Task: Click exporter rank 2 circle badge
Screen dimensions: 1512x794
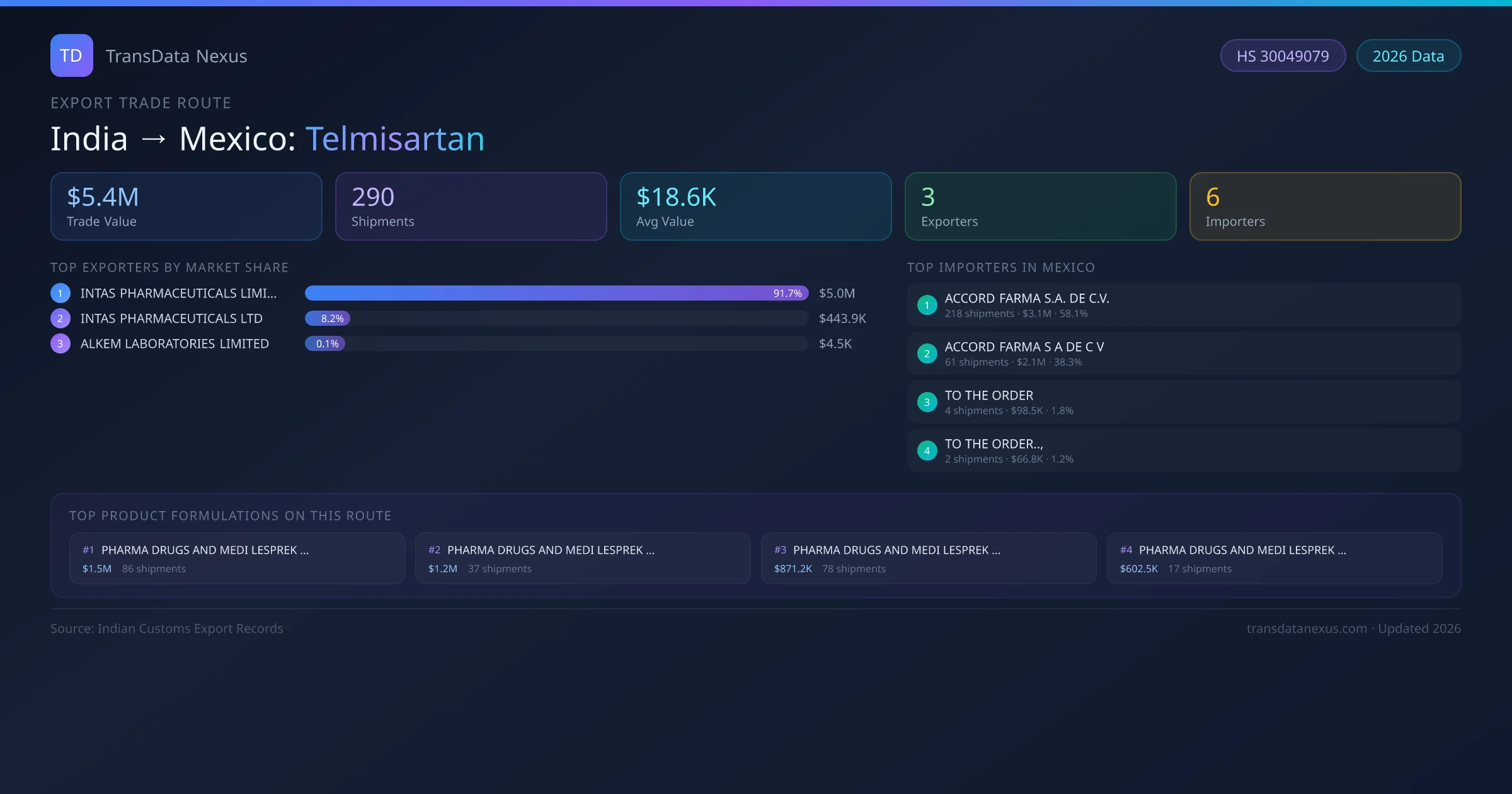Action: click(x=60, y=318)
